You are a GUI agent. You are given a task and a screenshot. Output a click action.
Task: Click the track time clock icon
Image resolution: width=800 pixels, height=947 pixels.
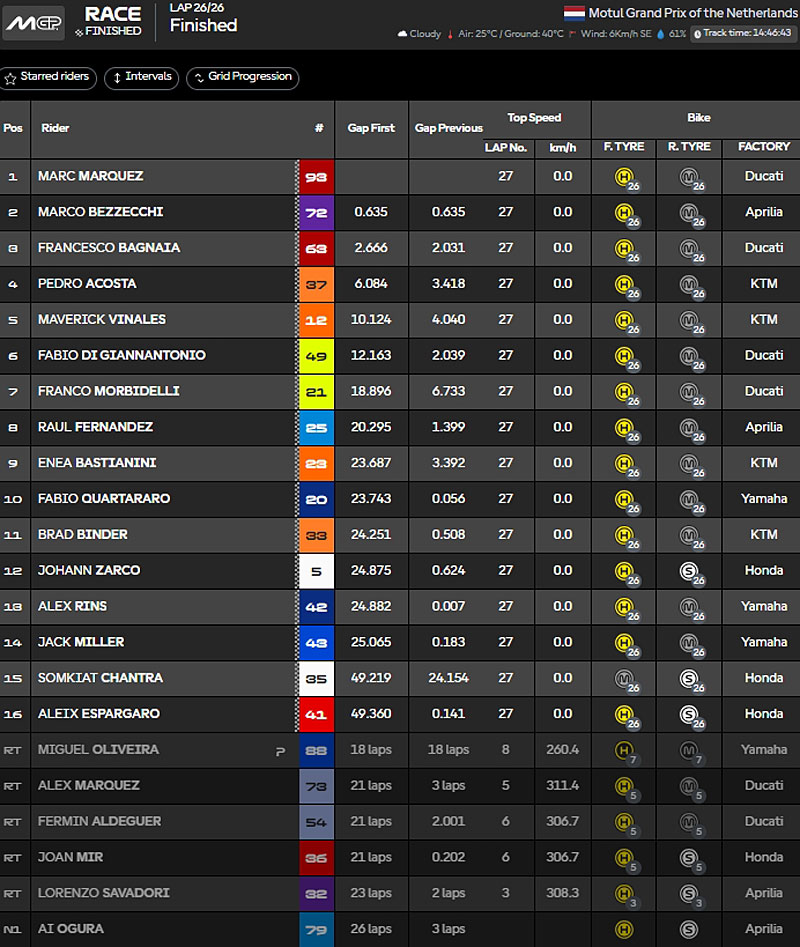tap(697, 33)
